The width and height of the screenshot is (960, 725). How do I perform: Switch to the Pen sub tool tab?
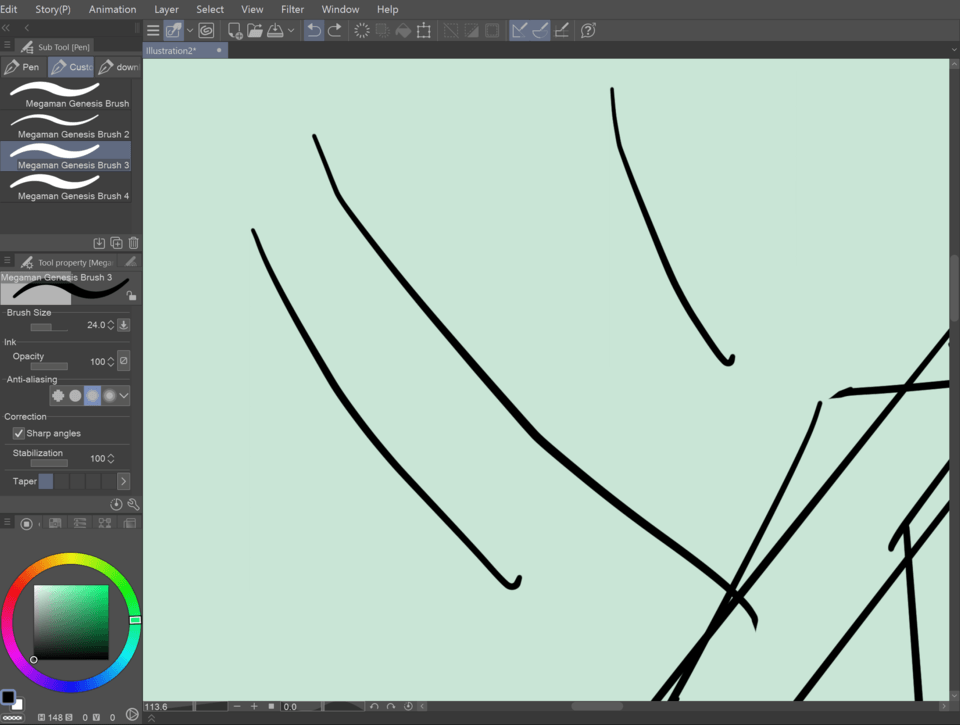pos(23,67)
